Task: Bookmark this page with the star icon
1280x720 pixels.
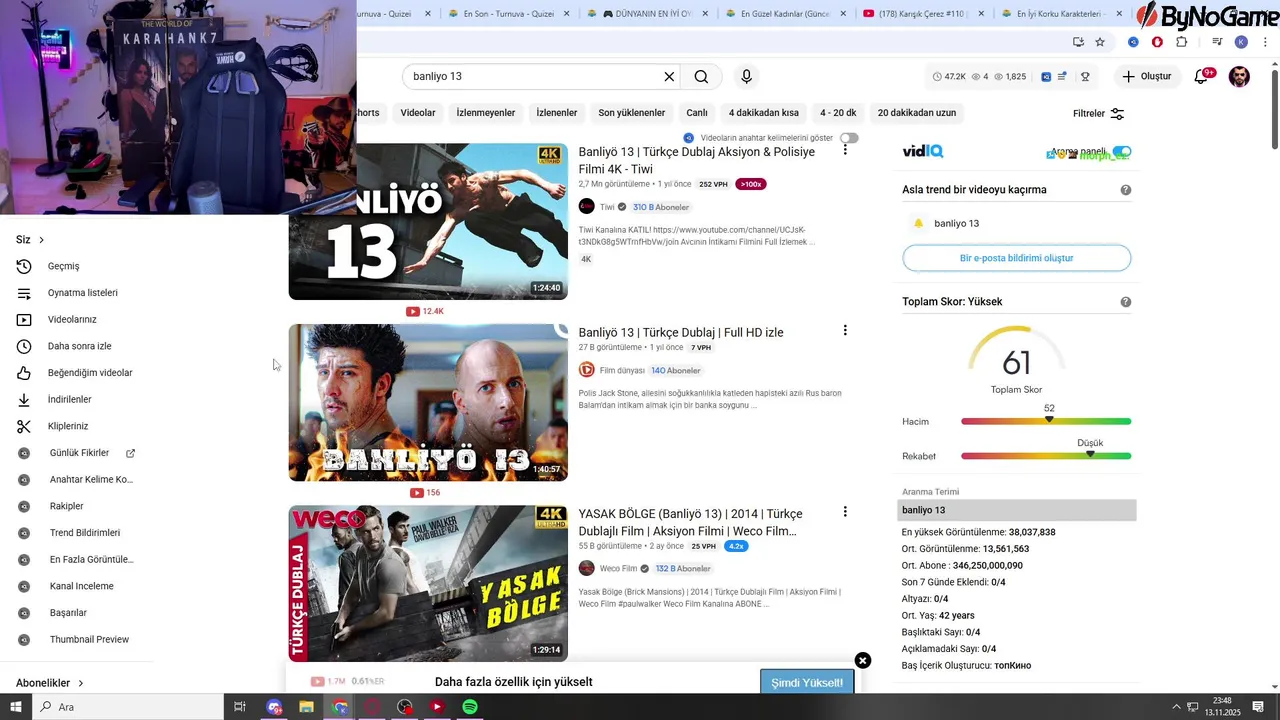Action: point(1100,42)
